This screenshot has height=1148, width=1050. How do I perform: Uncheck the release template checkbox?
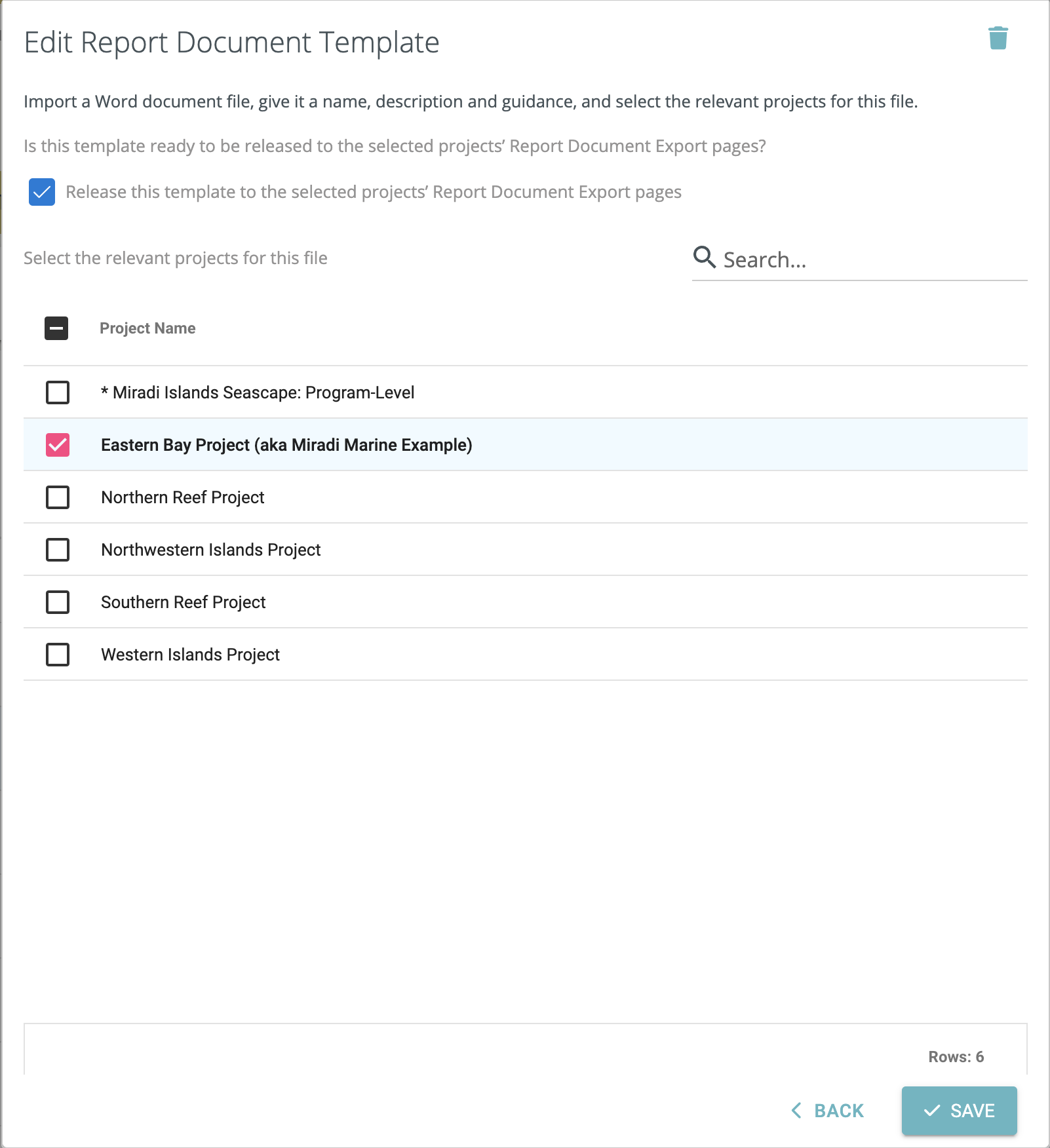pyautogui.click(x=42, y=192)
